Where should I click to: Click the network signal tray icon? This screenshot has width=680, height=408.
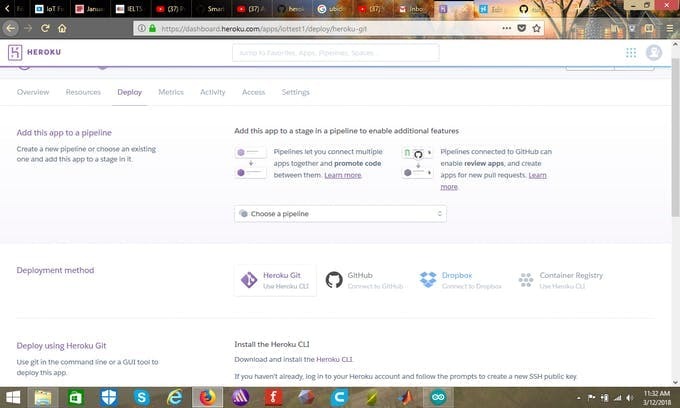[618, 398]
